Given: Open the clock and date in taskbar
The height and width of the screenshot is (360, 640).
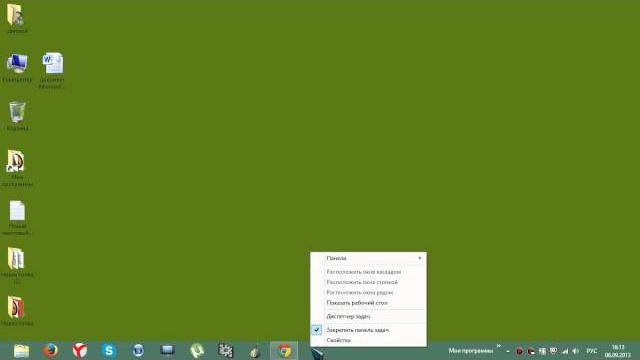Looking at the screenshot, I should (x=618, y=351).
